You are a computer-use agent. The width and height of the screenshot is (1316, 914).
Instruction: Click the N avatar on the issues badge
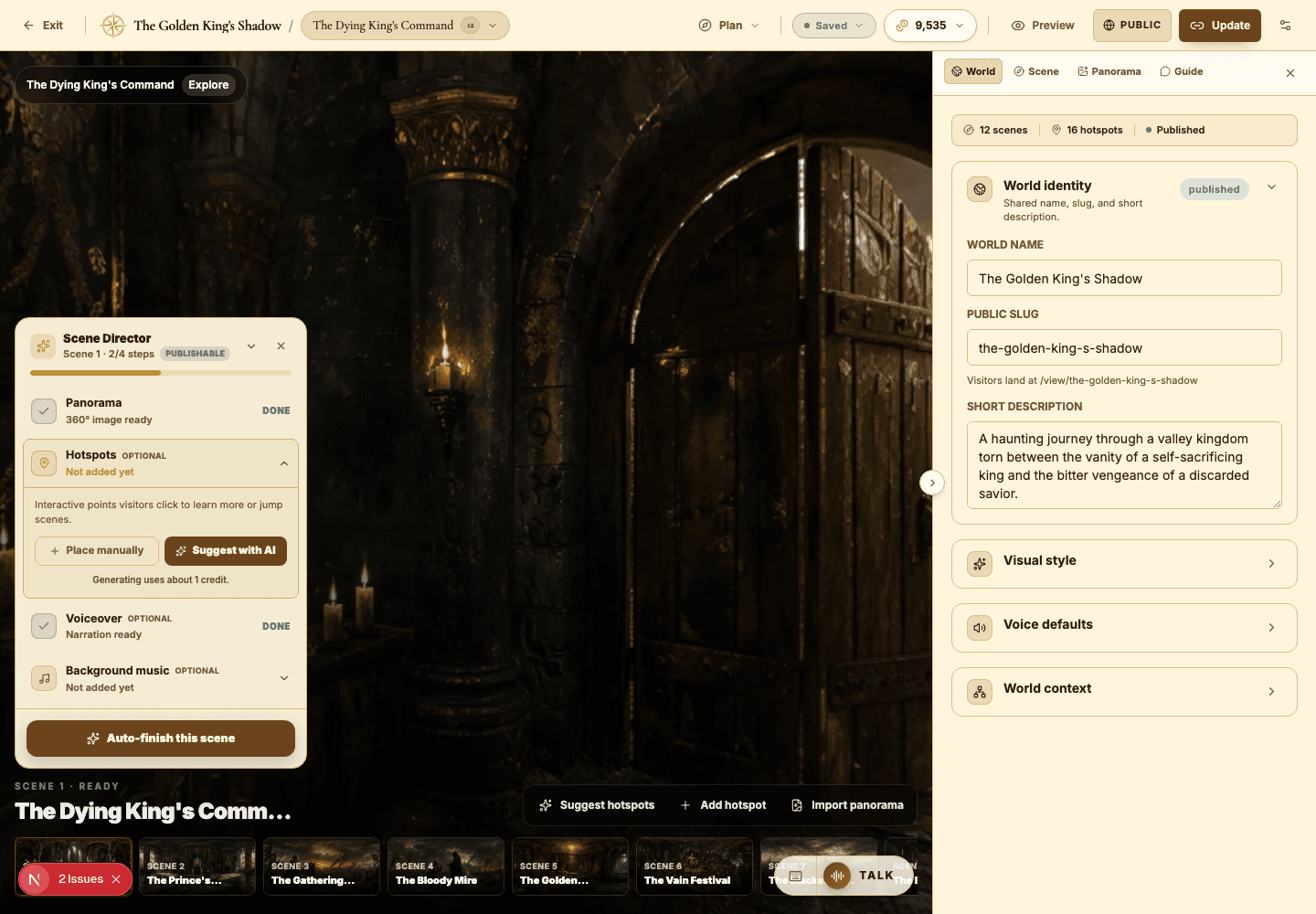click(35, 879)
